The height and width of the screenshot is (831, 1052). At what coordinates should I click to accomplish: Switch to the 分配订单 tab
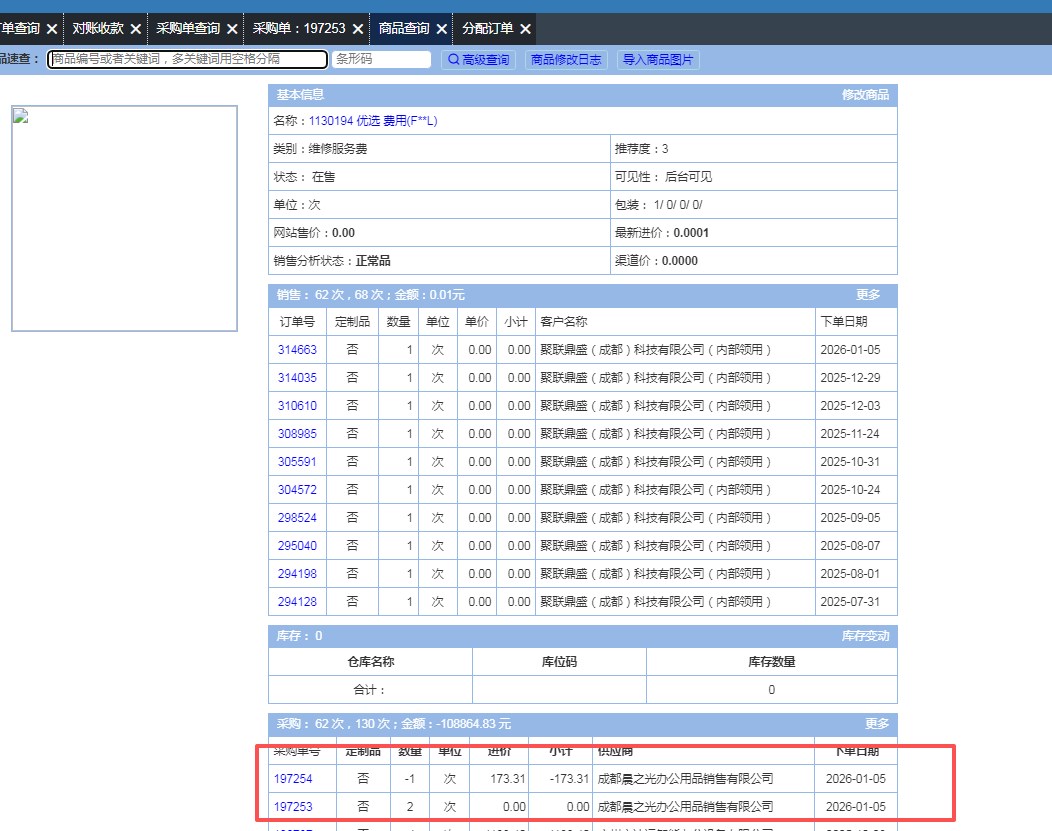487,29
